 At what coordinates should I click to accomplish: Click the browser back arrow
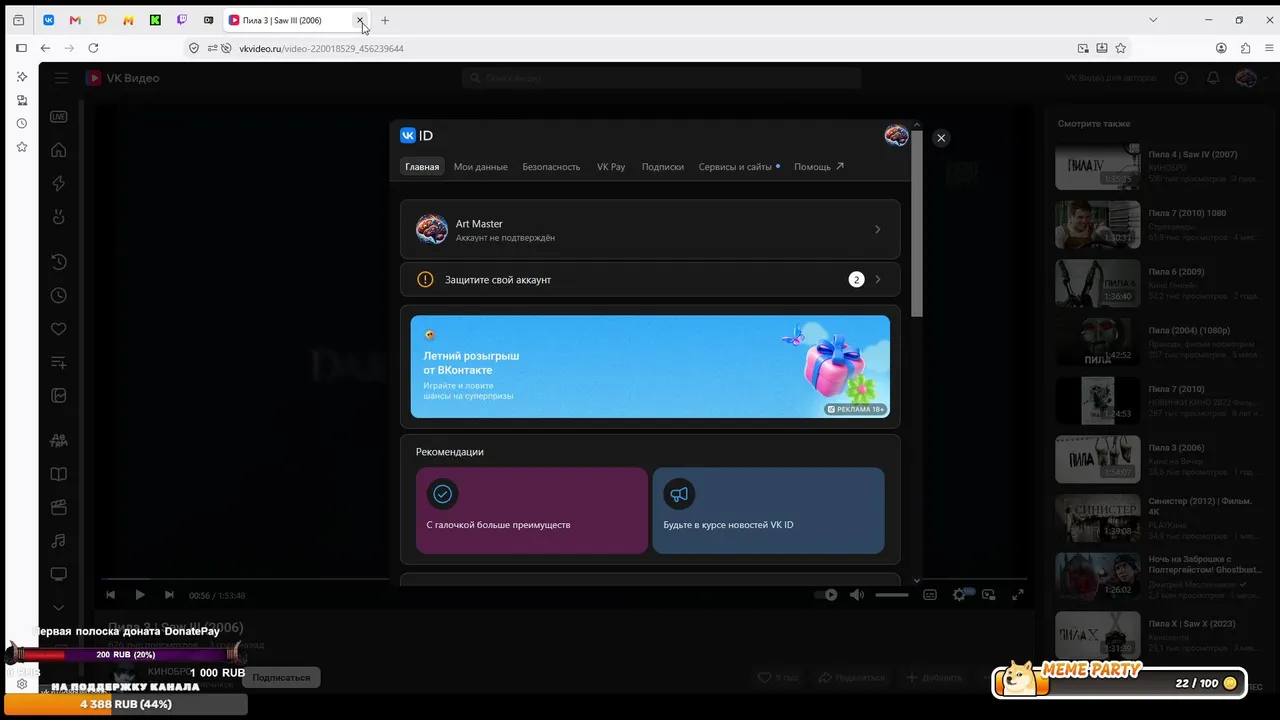(45, 48)
